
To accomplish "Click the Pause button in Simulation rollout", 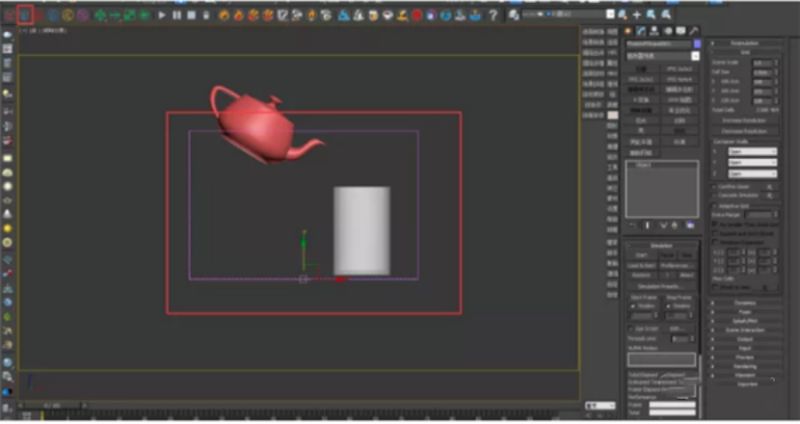I will click(x=667, y=255).
